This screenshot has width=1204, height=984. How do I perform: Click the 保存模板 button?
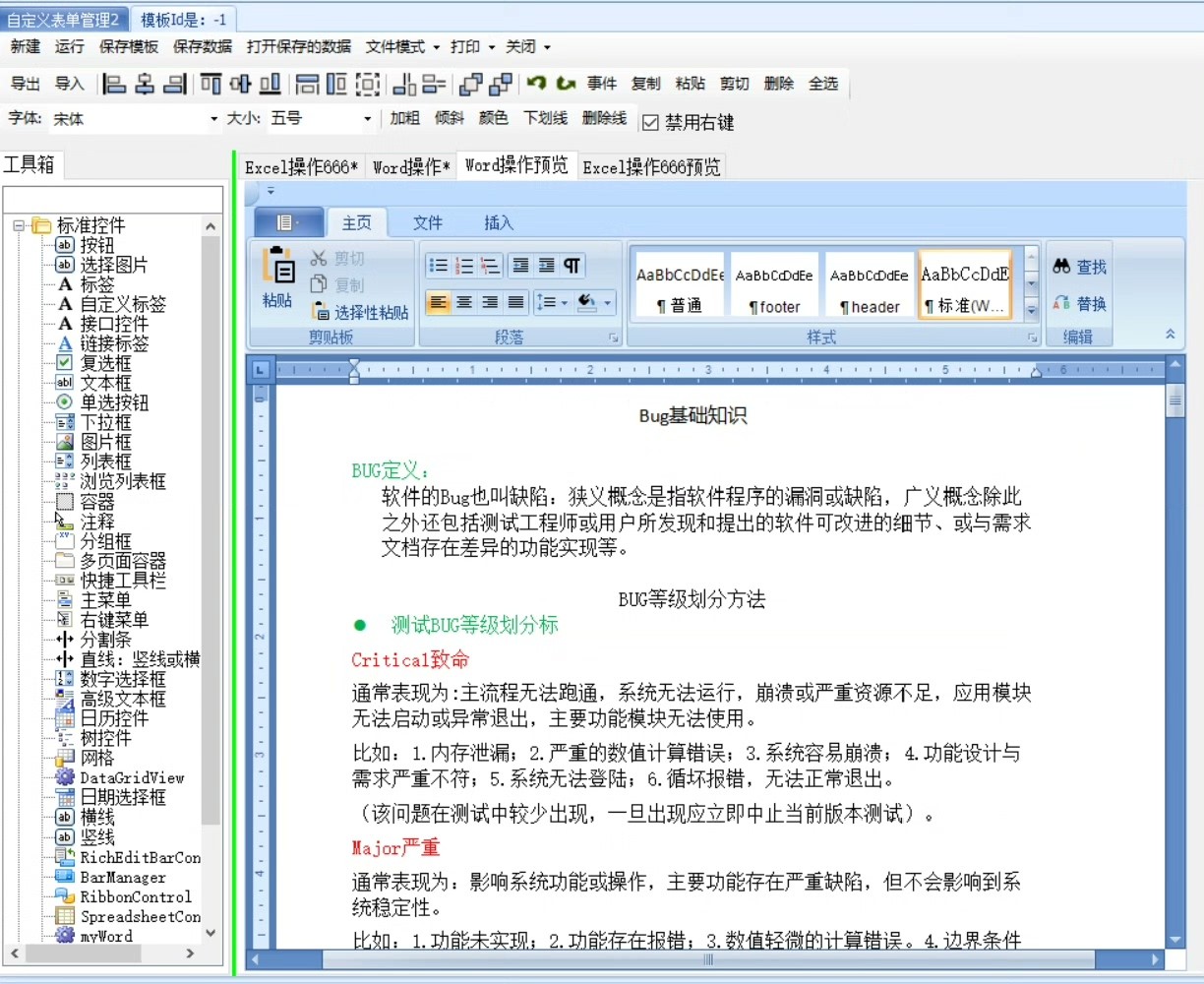point(129,46)
